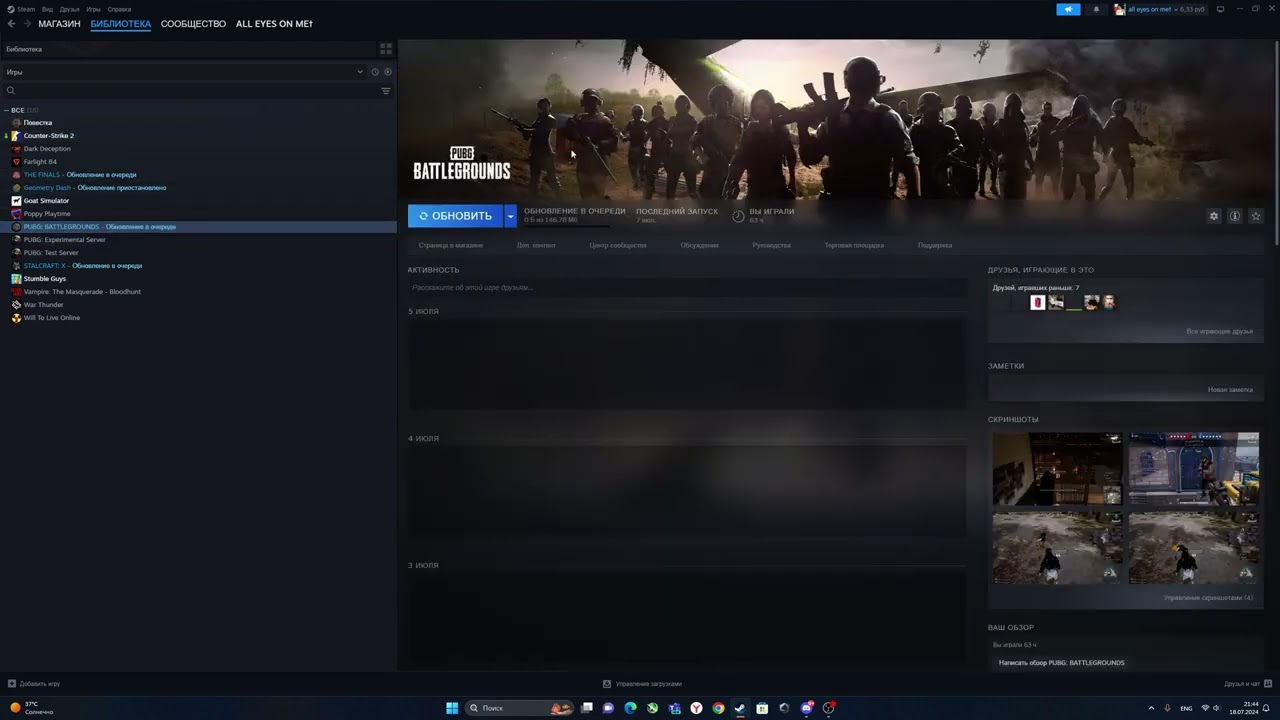Viewport: 1280px width, 720px height.
Task: Open the Справка menu
Action: (x=119, y=9)
